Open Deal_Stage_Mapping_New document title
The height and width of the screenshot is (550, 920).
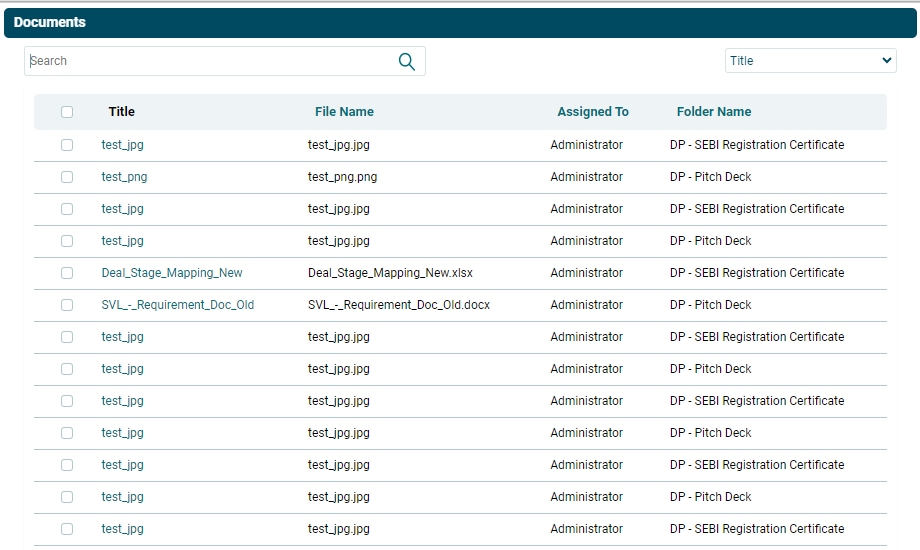[x=172, y=273]
